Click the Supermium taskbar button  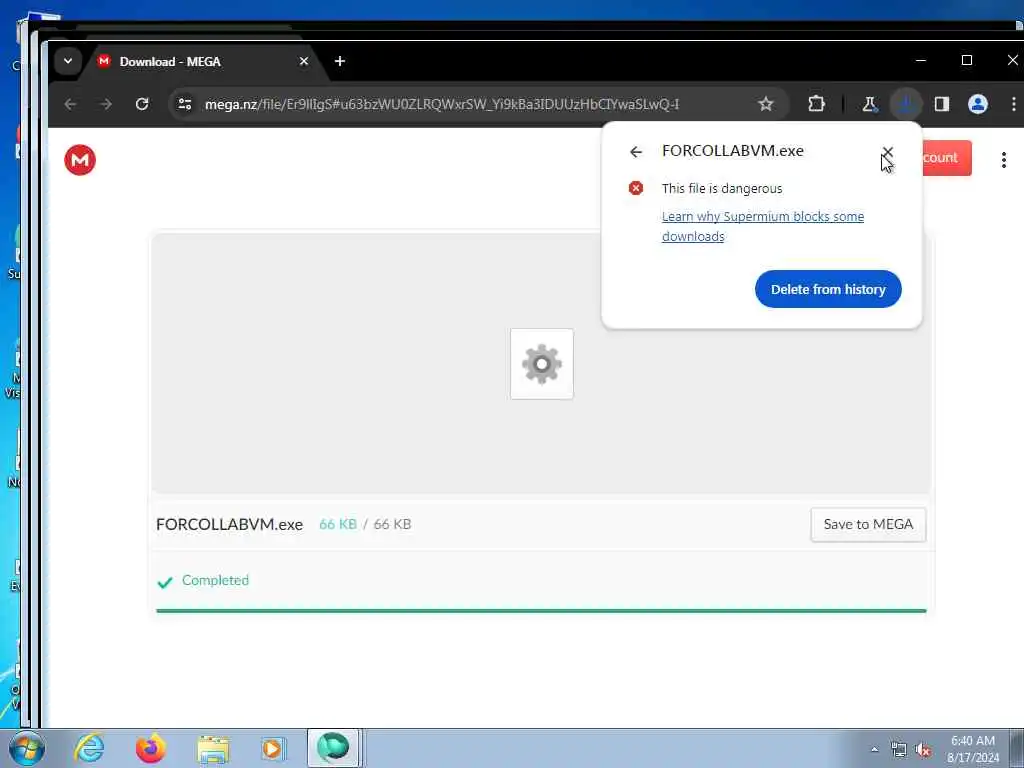click(x=333, y=748)
